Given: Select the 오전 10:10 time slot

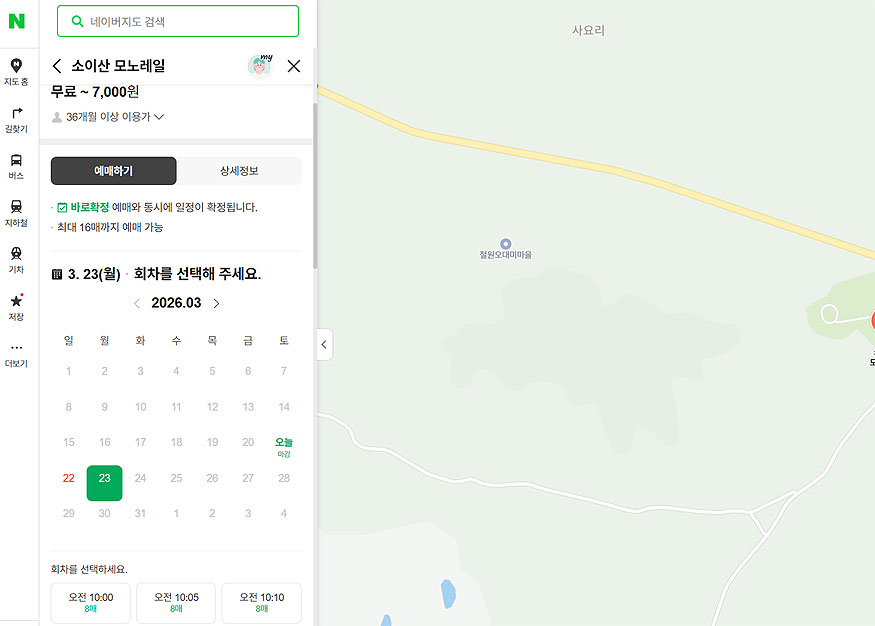Looking at the screenshot, I should 261,602.
